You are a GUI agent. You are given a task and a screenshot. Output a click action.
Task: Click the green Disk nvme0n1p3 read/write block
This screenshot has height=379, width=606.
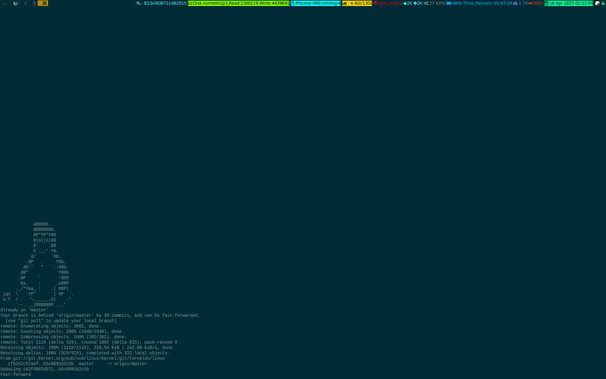(x=238, y=3)
